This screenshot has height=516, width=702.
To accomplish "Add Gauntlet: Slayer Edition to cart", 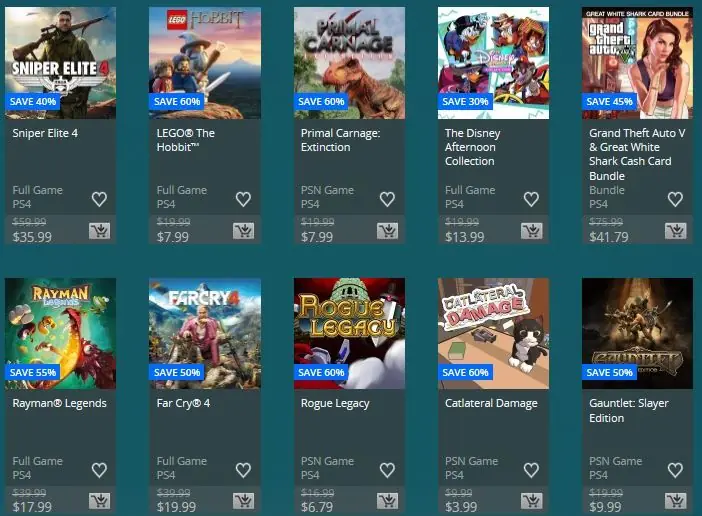I will (x=676, y=501).
